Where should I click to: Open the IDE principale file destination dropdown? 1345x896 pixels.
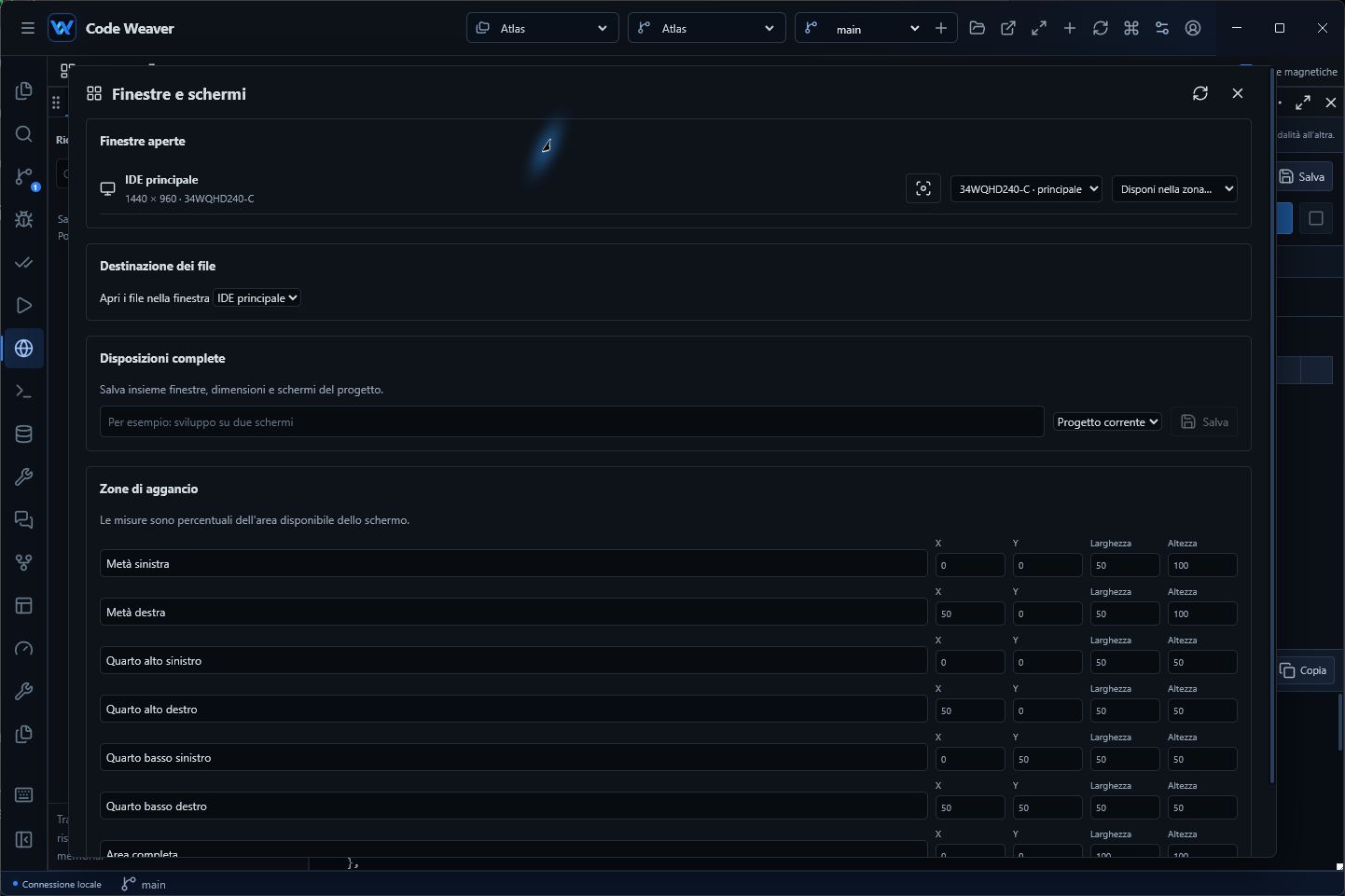(x=257, y=298)
